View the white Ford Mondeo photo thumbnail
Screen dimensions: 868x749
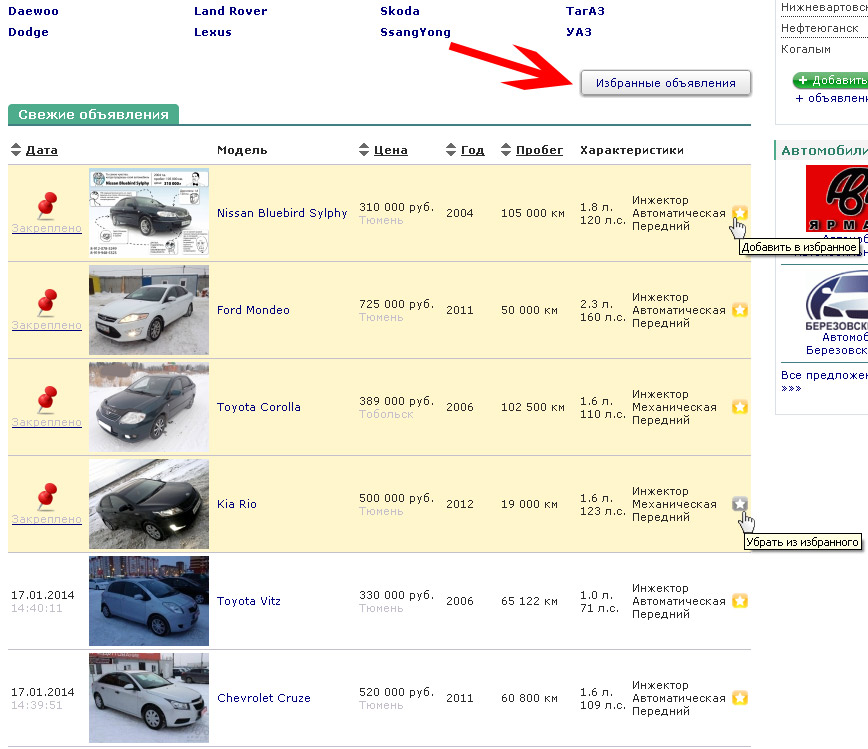point(149,310)
